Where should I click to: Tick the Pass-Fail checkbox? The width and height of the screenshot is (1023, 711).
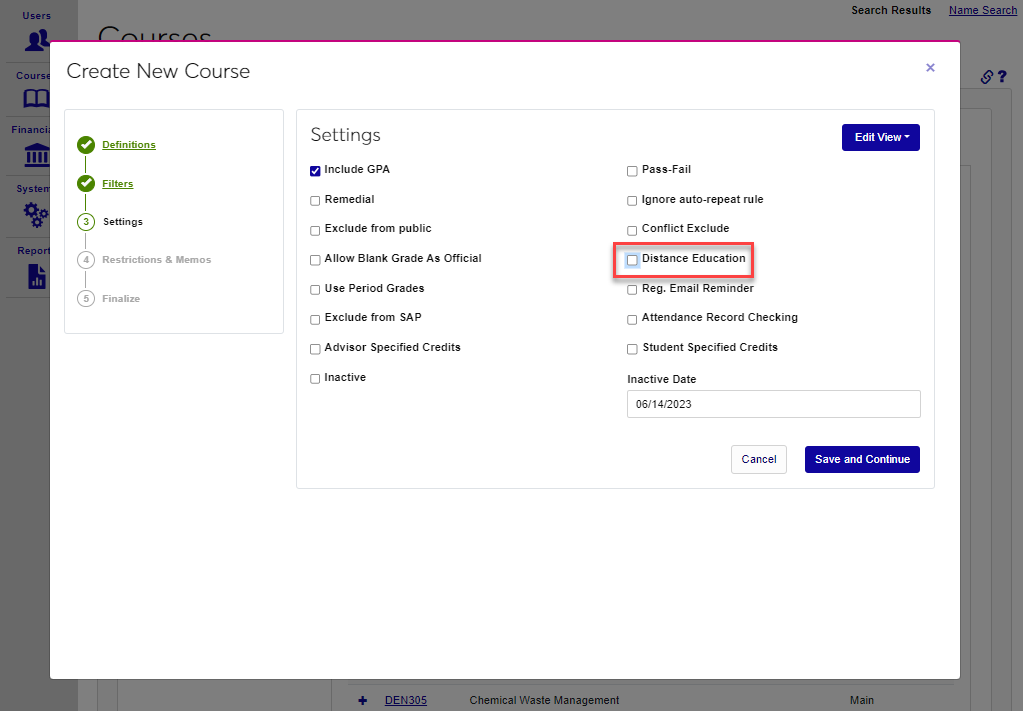[632, 171]
